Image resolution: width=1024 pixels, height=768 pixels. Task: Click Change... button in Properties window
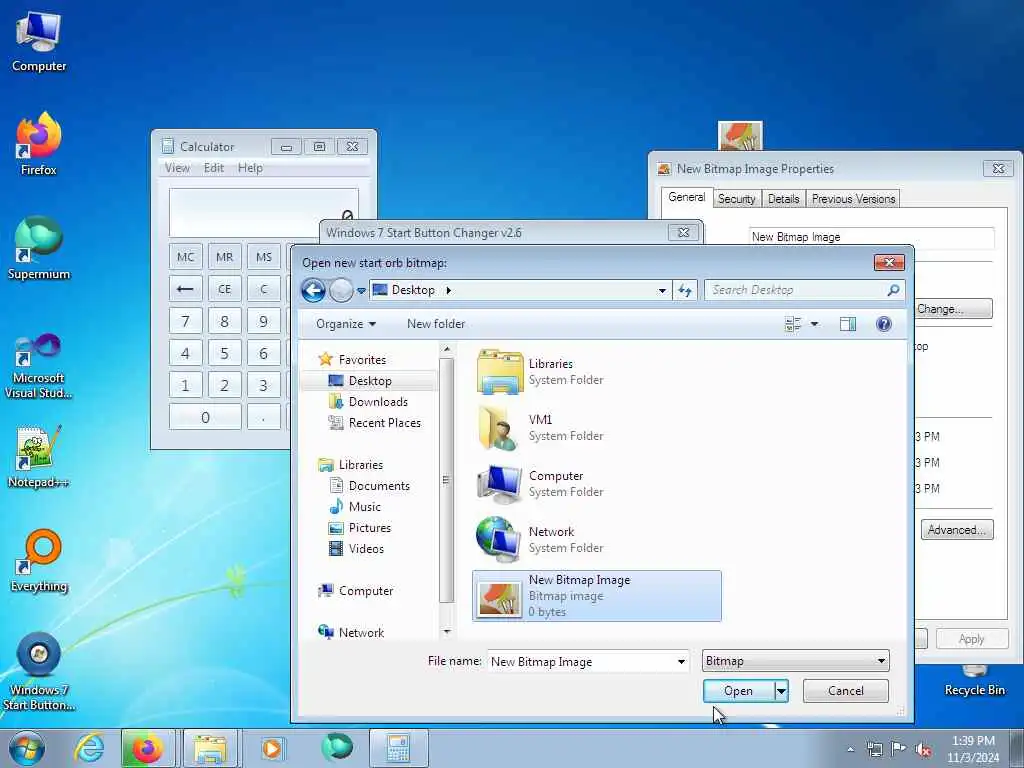tap(952, 309)
